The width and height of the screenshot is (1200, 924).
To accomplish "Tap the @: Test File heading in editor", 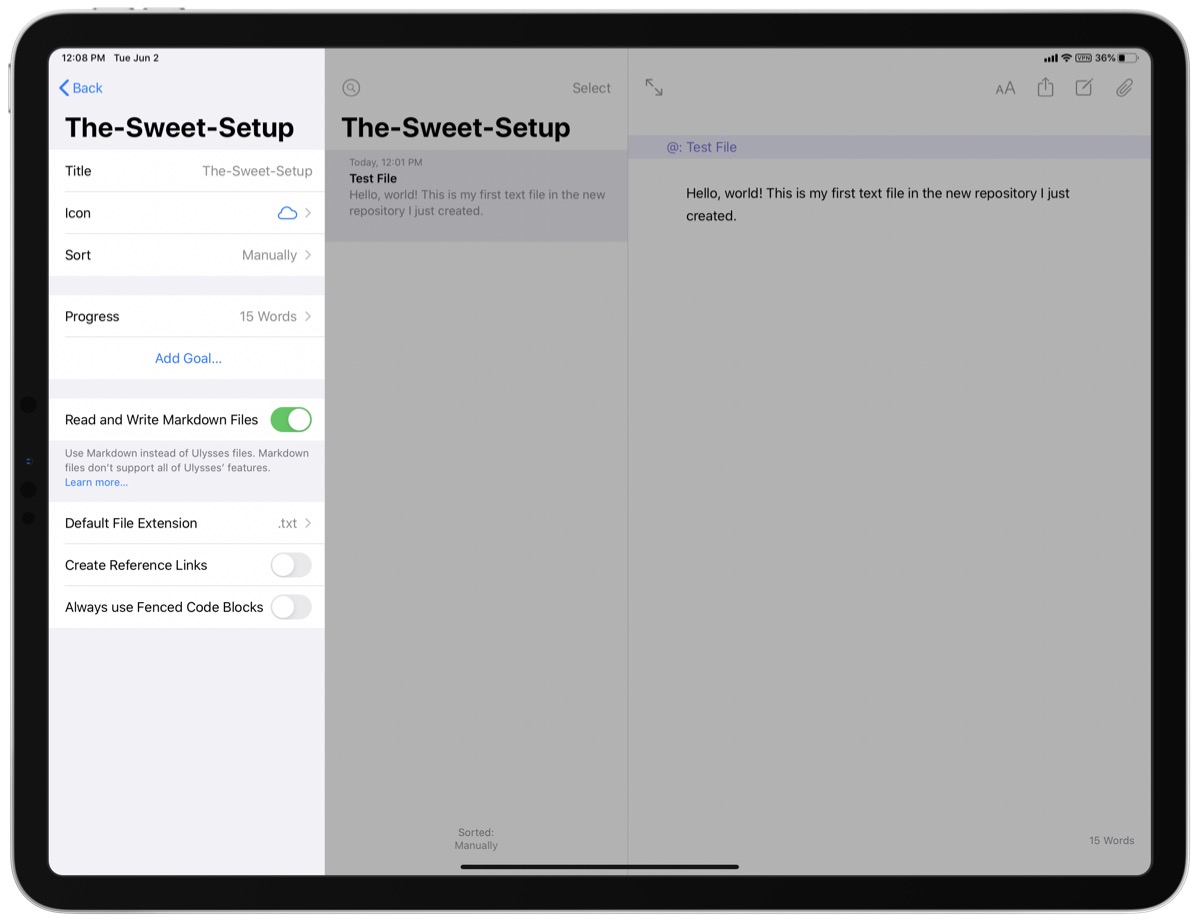I will (701, 147).
